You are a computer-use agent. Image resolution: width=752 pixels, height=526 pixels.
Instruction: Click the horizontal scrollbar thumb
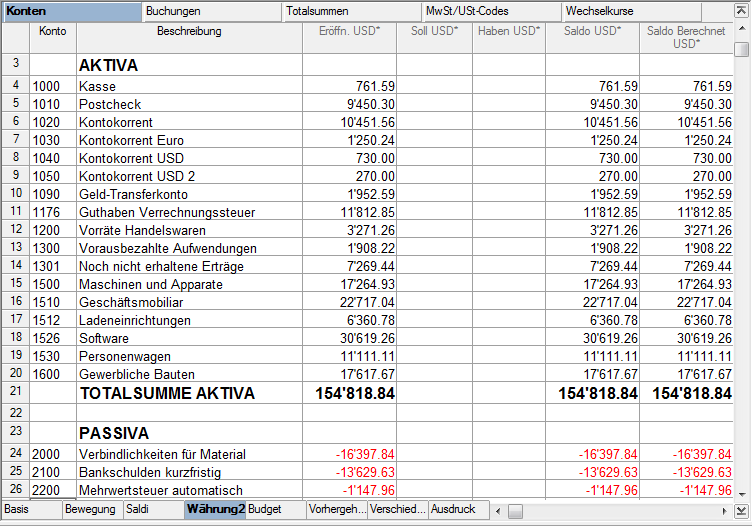tap(515, 511)
